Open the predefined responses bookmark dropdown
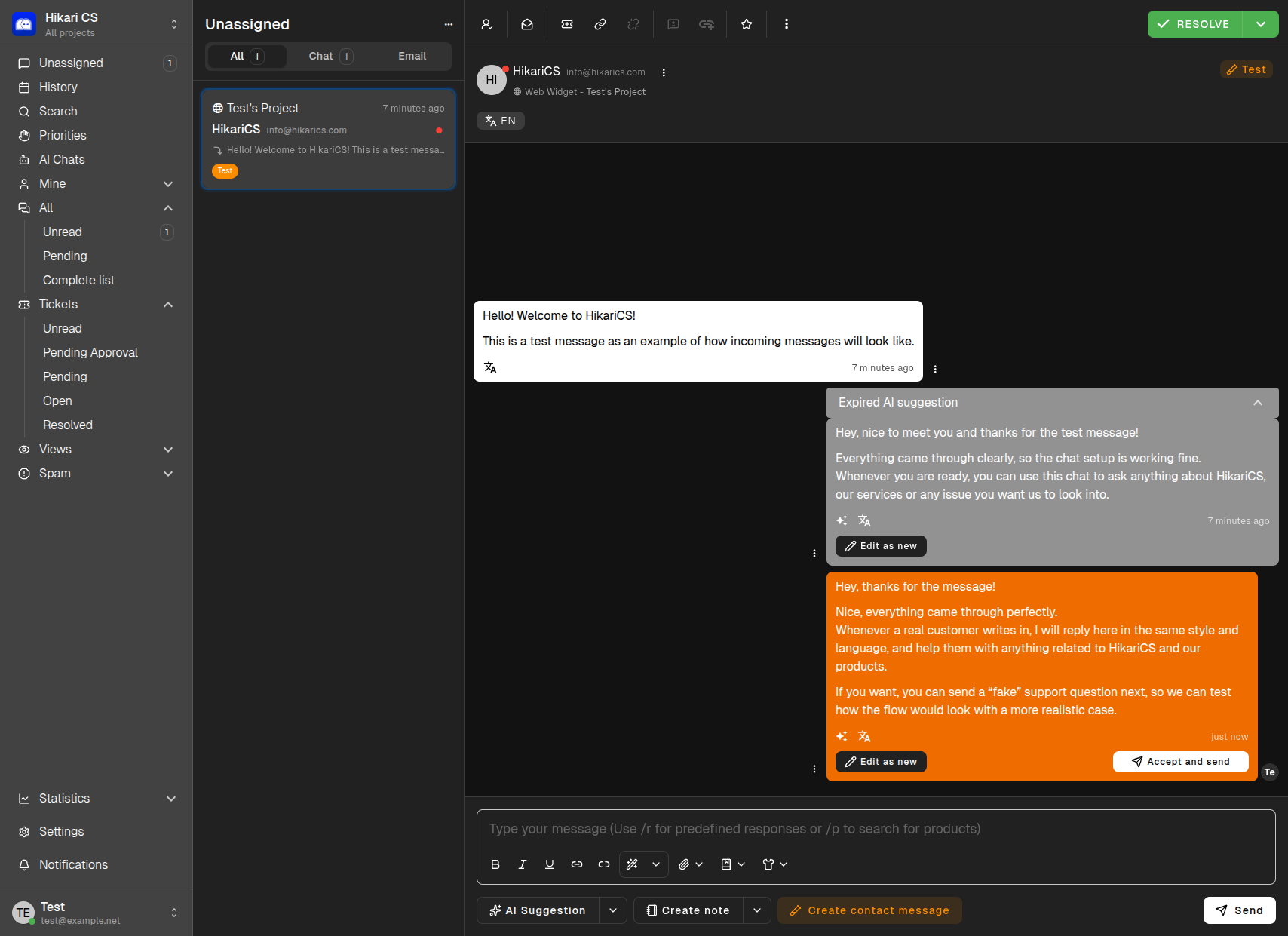This screenshot has width=1288, height=936. coord(732,864)
